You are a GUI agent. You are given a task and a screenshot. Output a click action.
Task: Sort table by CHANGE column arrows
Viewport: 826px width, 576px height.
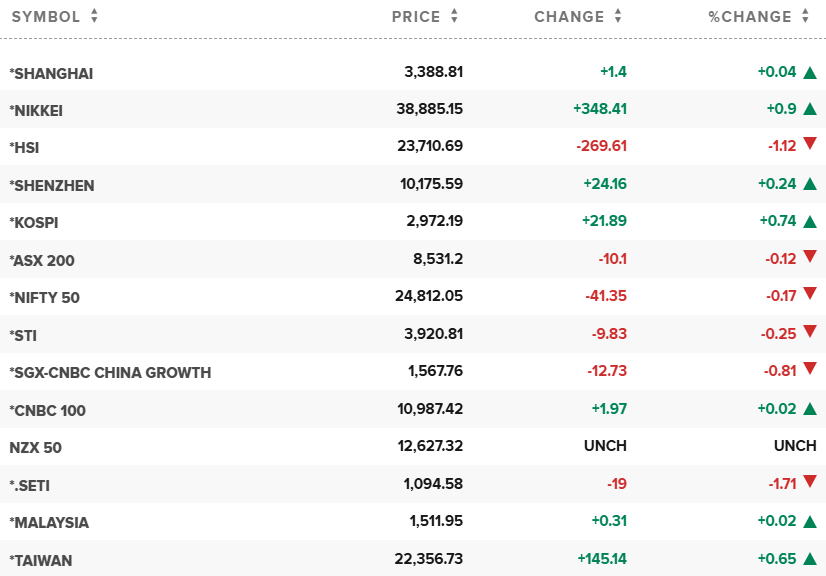click(618, 16)
